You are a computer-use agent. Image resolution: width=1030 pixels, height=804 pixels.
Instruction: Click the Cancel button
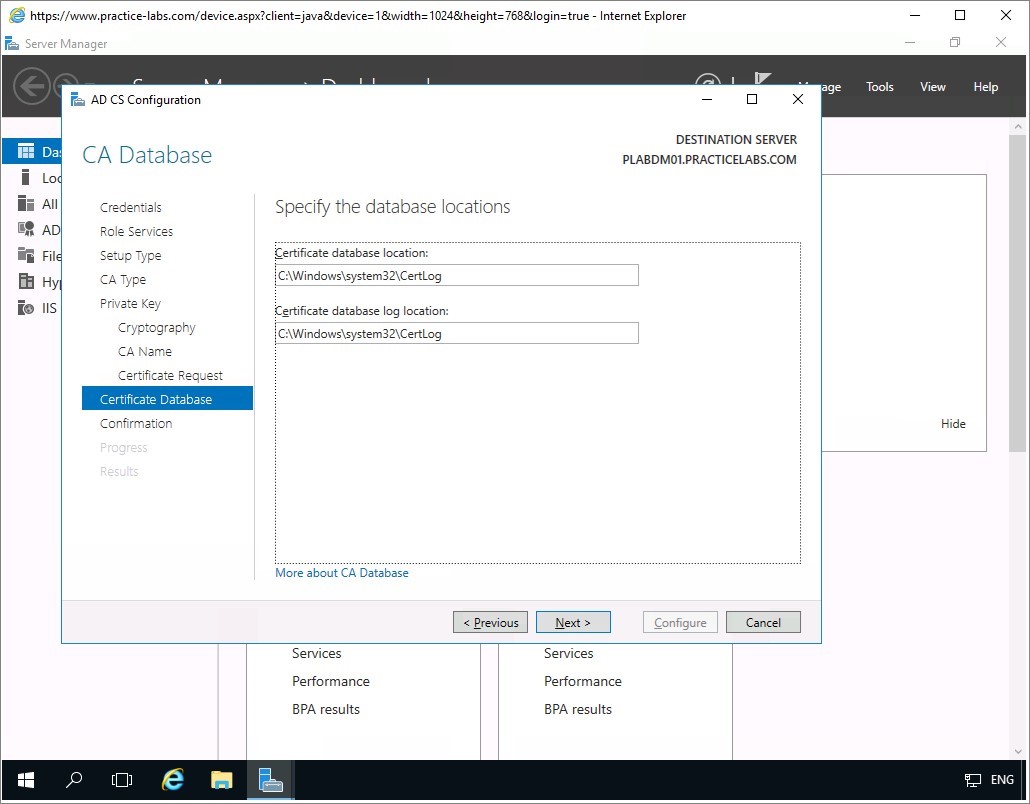763,622
